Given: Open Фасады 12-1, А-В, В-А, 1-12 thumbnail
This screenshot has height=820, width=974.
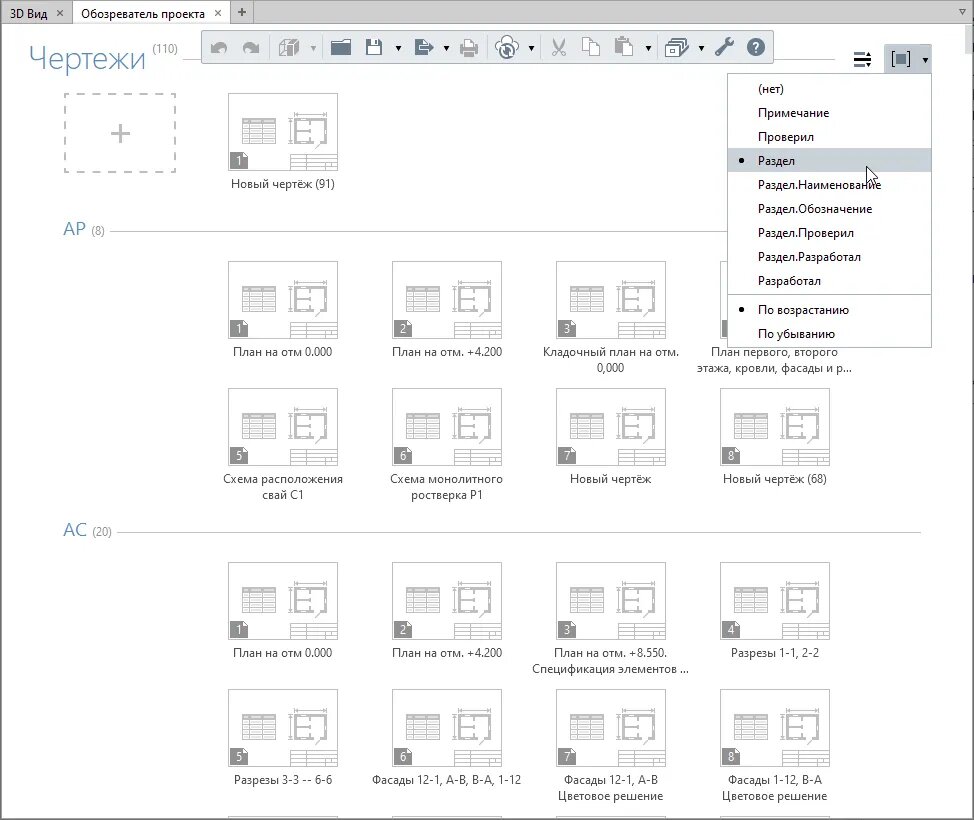Looking at the screenshot, I should 447,728.
